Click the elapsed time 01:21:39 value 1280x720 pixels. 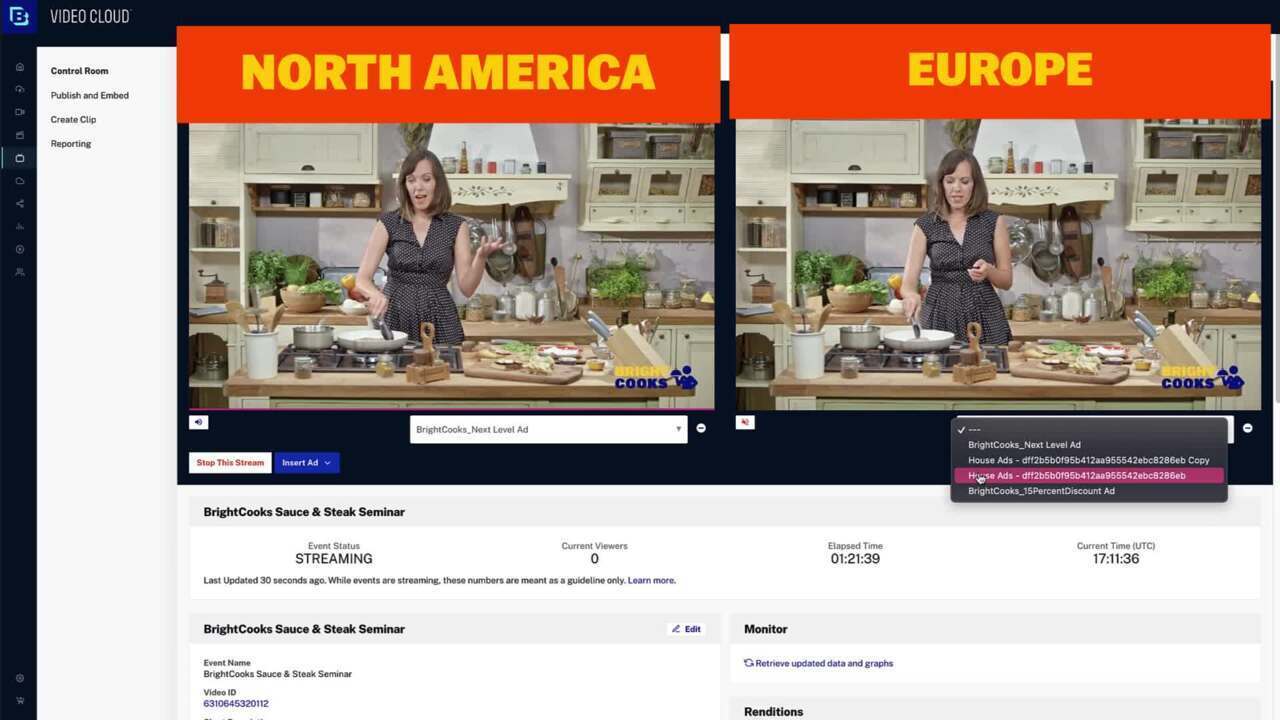(855, 559)
